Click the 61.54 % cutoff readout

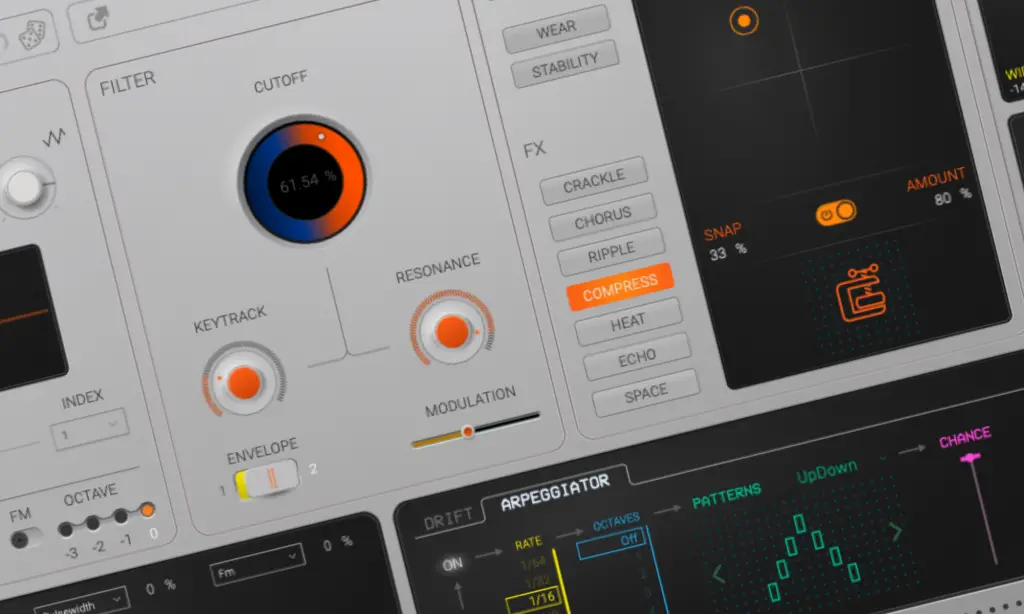tap(308, 182)
